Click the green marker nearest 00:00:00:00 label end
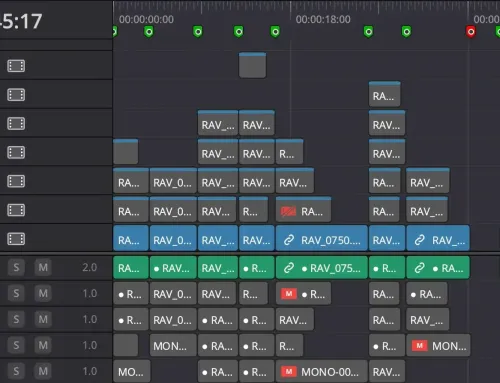Image resolution: width=500 pixels, height=383 pixels. click(198, 32)
